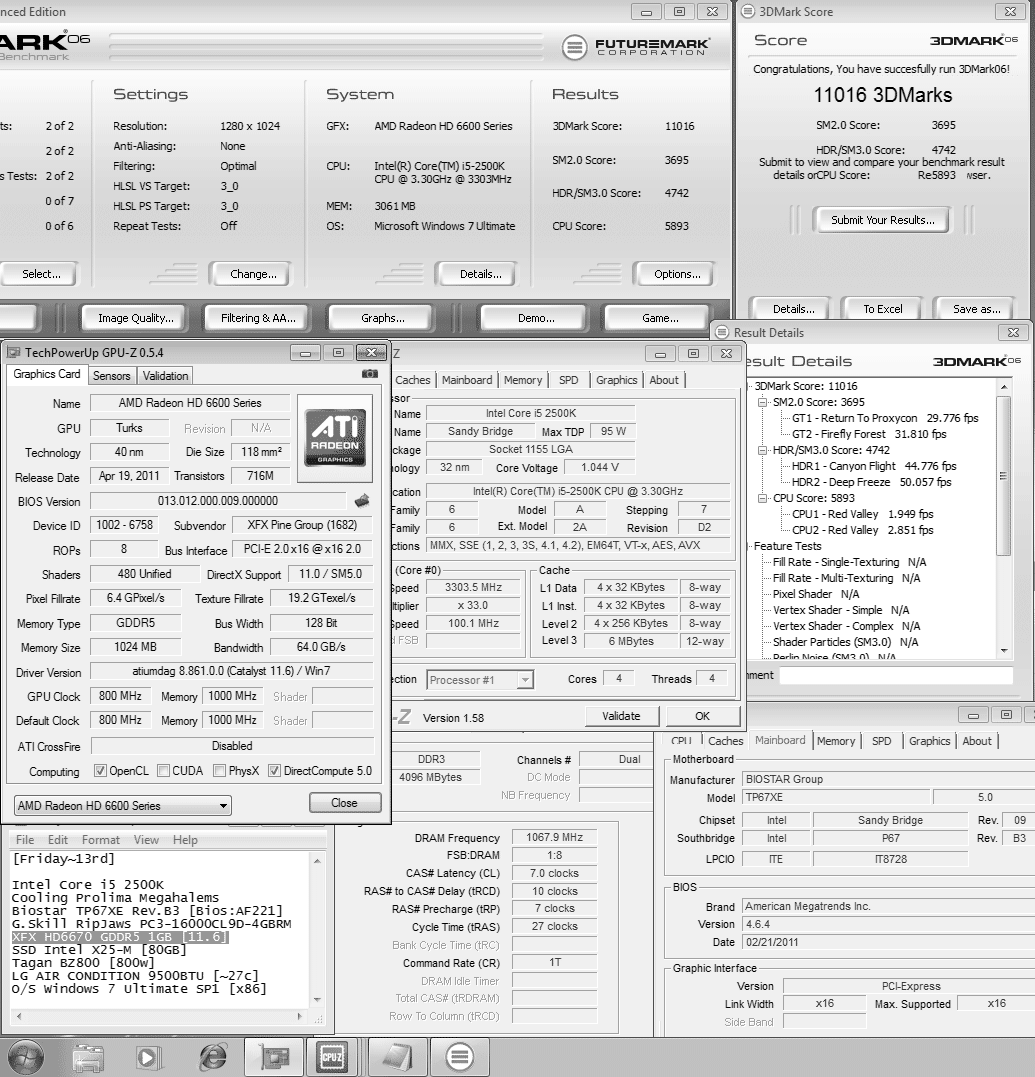Open Internet Explorer from the taskbar
Image resolution: width=1035 pixels, height=1077 pixels.
coord(212,1057)
